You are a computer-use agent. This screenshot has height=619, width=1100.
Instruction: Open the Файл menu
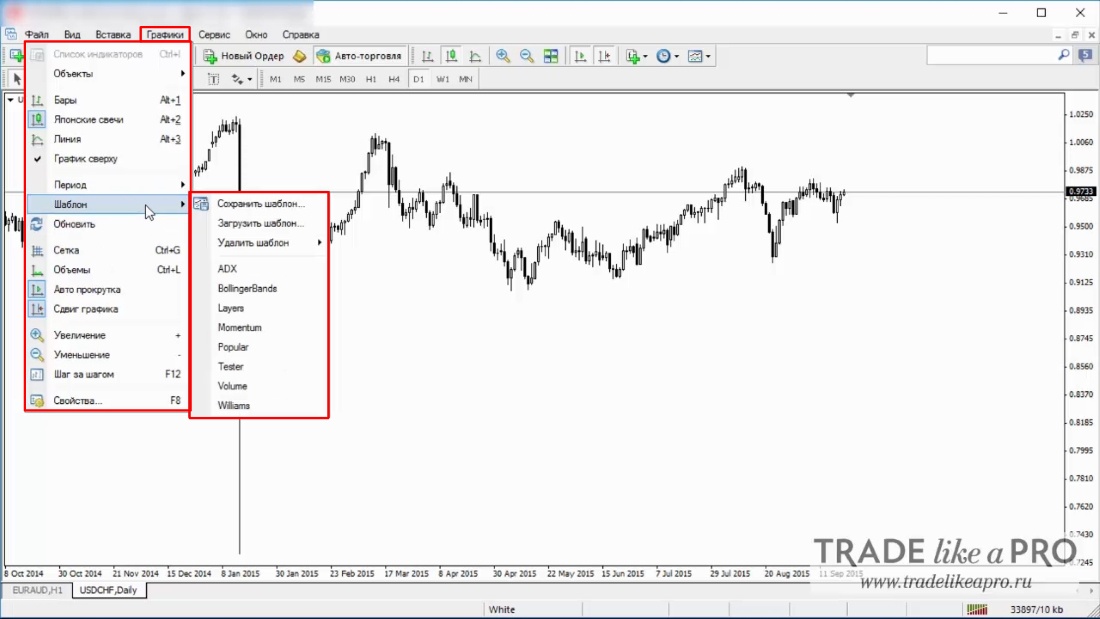pos(37,34)
